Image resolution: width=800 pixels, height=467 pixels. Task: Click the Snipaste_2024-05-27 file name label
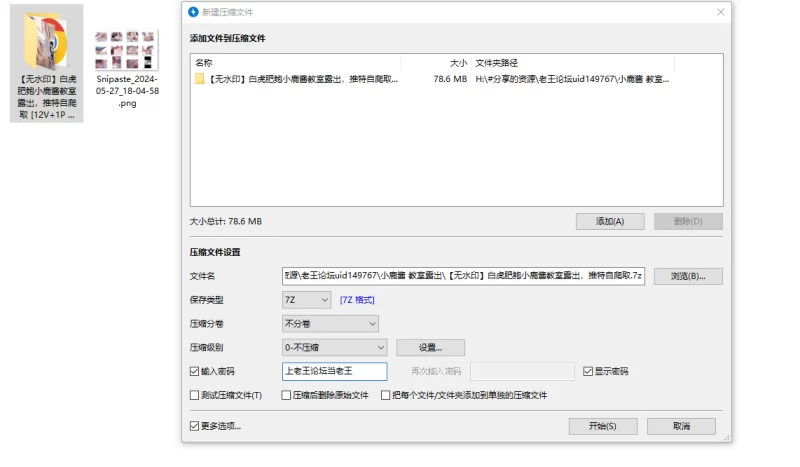click(127, 91)
